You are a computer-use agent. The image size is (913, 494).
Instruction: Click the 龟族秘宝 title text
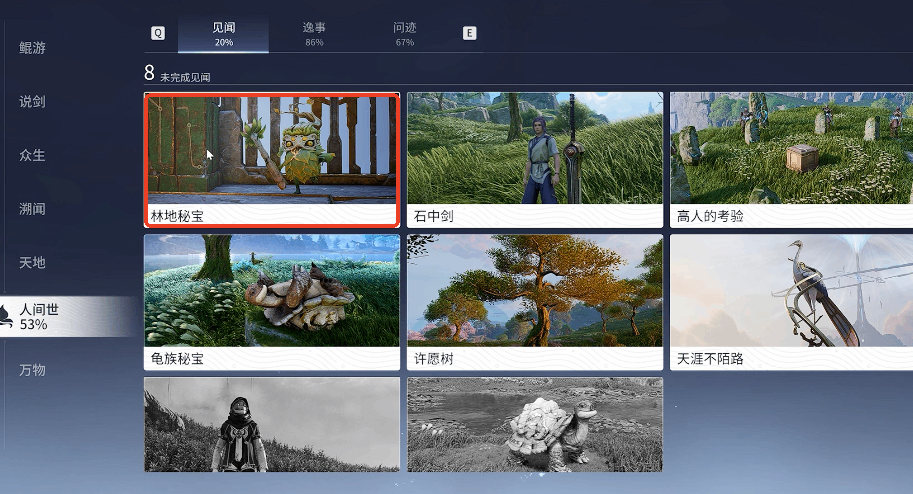coord(177,359)
